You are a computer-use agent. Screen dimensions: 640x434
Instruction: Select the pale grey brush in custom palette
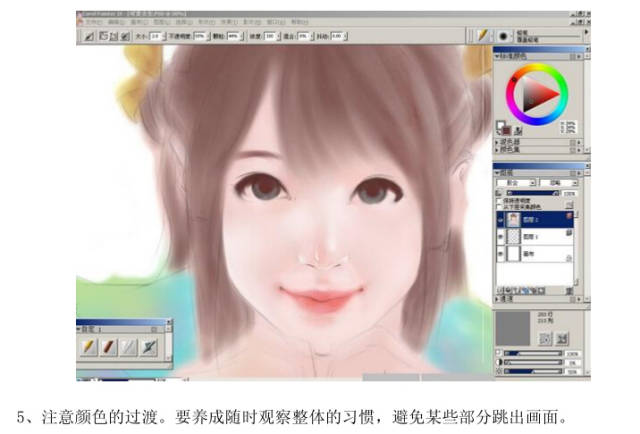click(x=129, y=347)
